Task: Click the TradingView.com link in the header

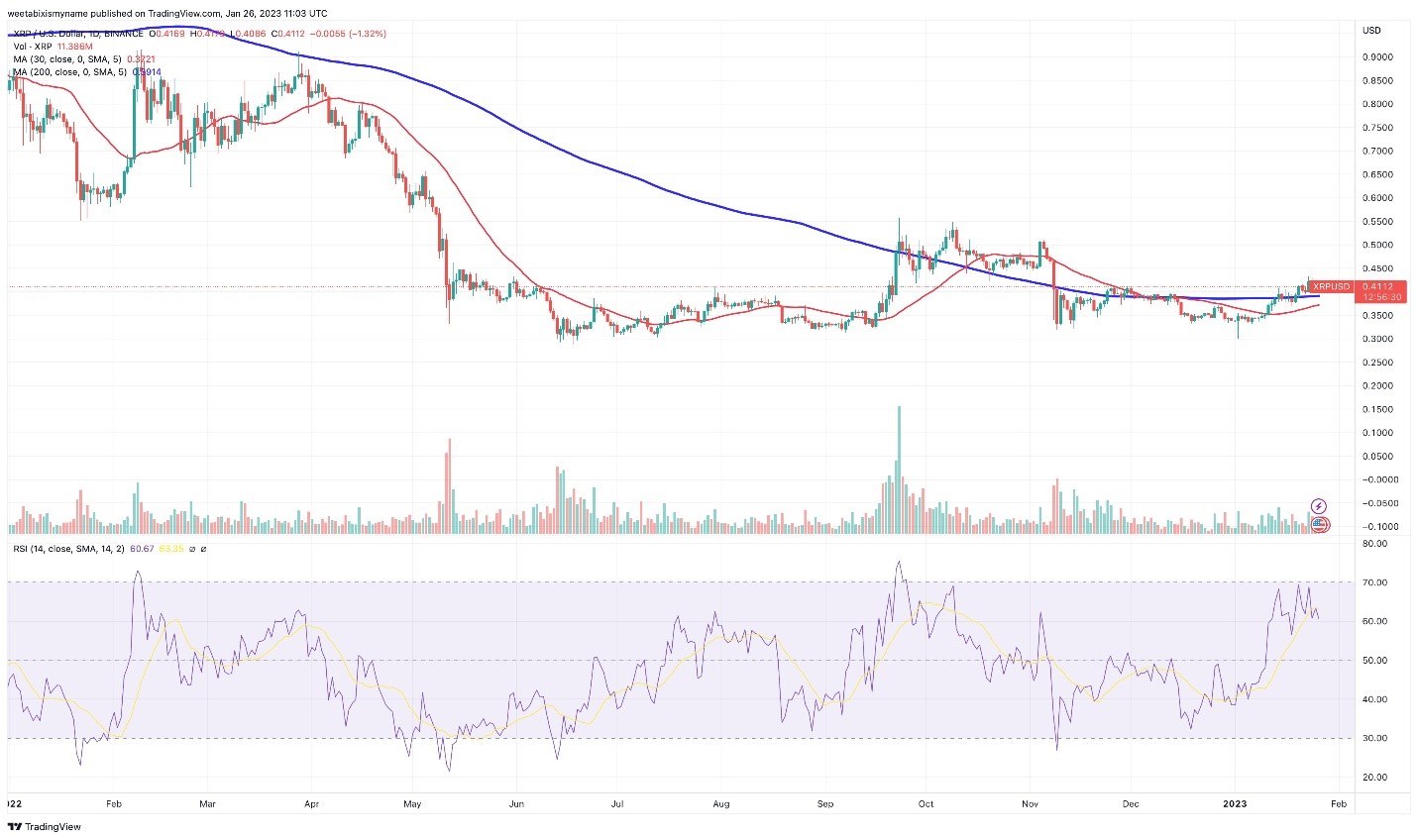Action: coord(181,13)
